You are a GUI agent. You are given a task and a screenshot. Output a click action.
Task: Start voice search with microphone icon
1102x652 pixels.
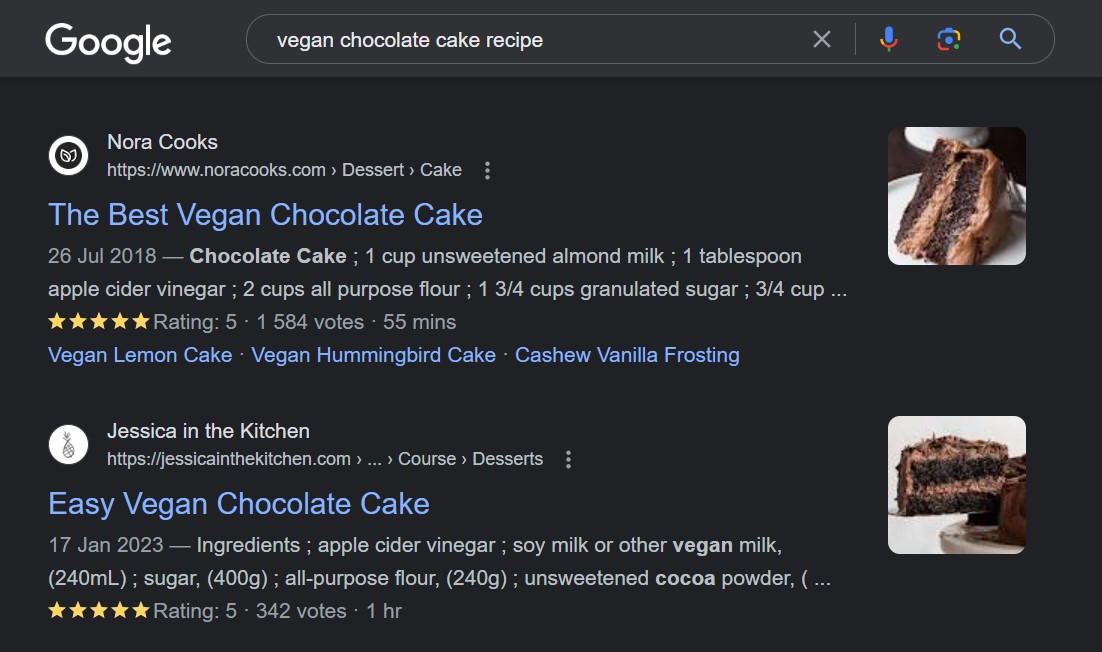click(888, 39)
